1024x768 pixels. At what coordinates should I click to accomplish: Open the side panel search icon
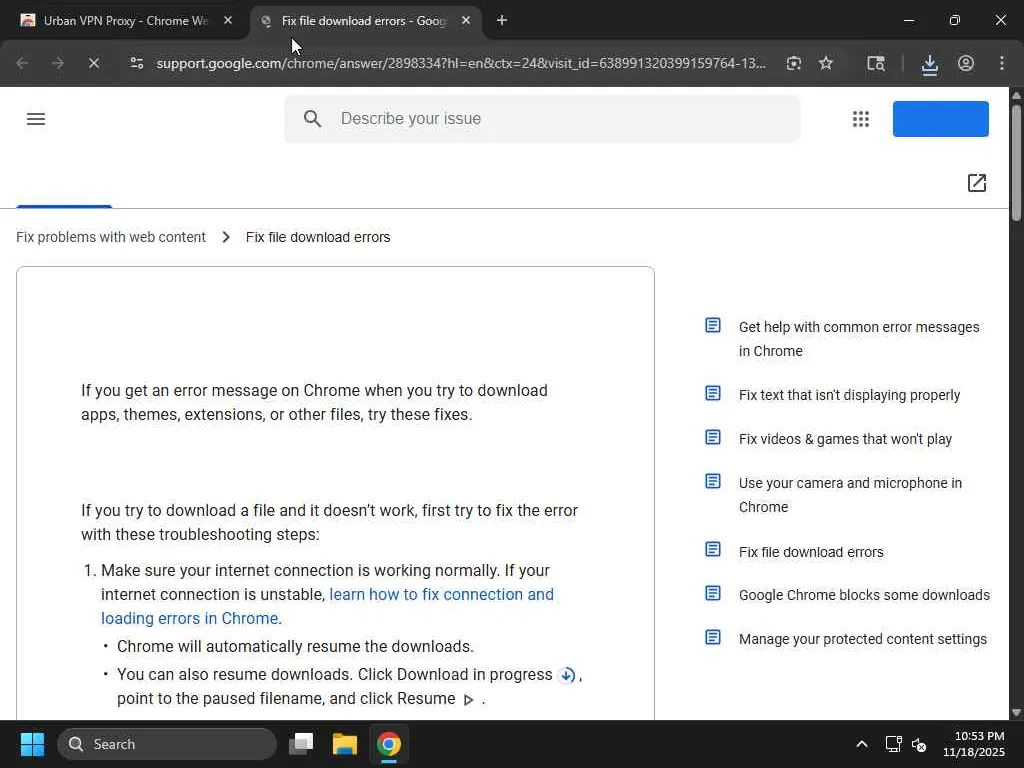coord(876,63)
